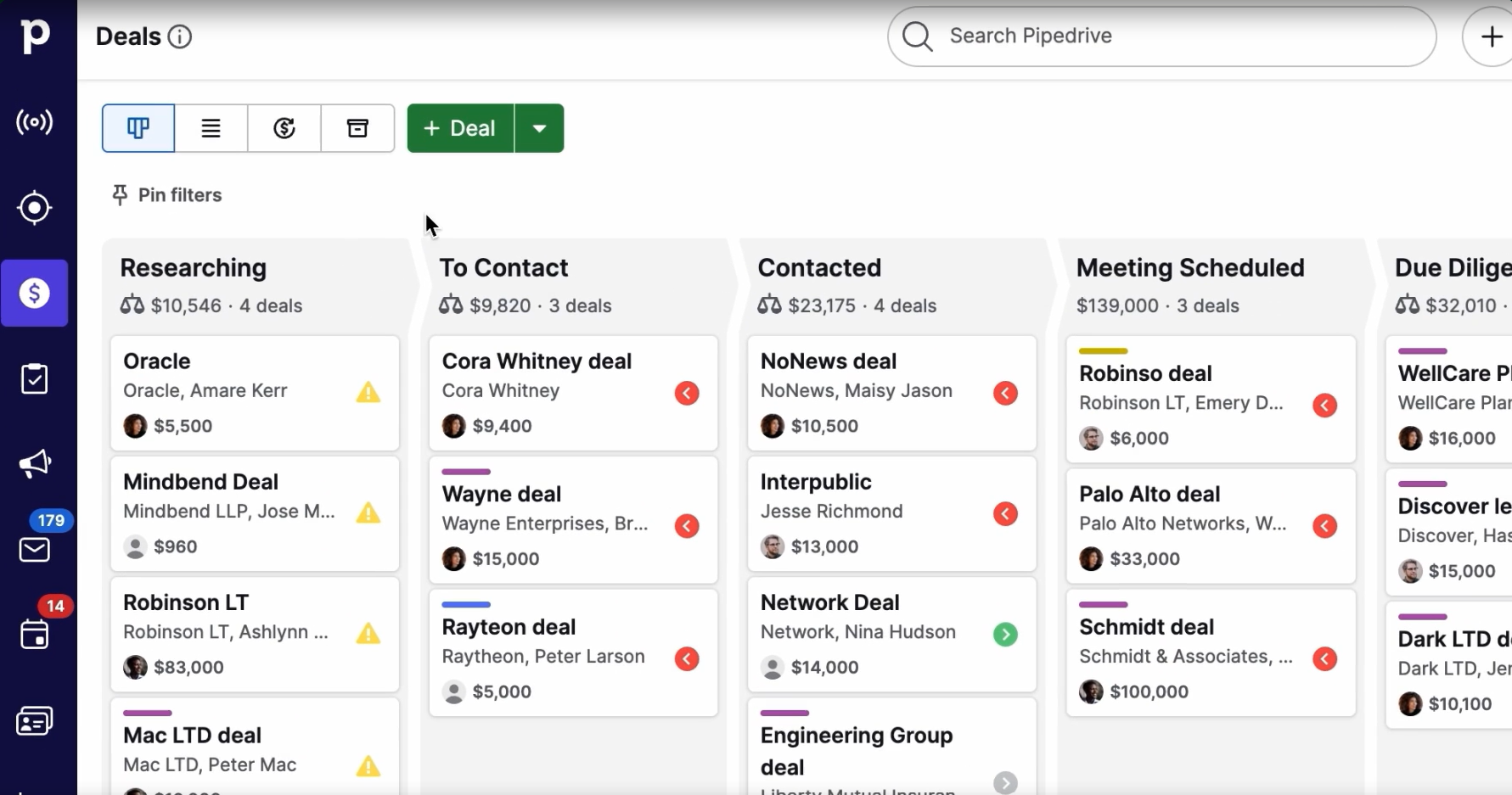This screenshot has height=795, width=1512.
Task: Focus the Search Pipedrive field
Action: 1162,36
